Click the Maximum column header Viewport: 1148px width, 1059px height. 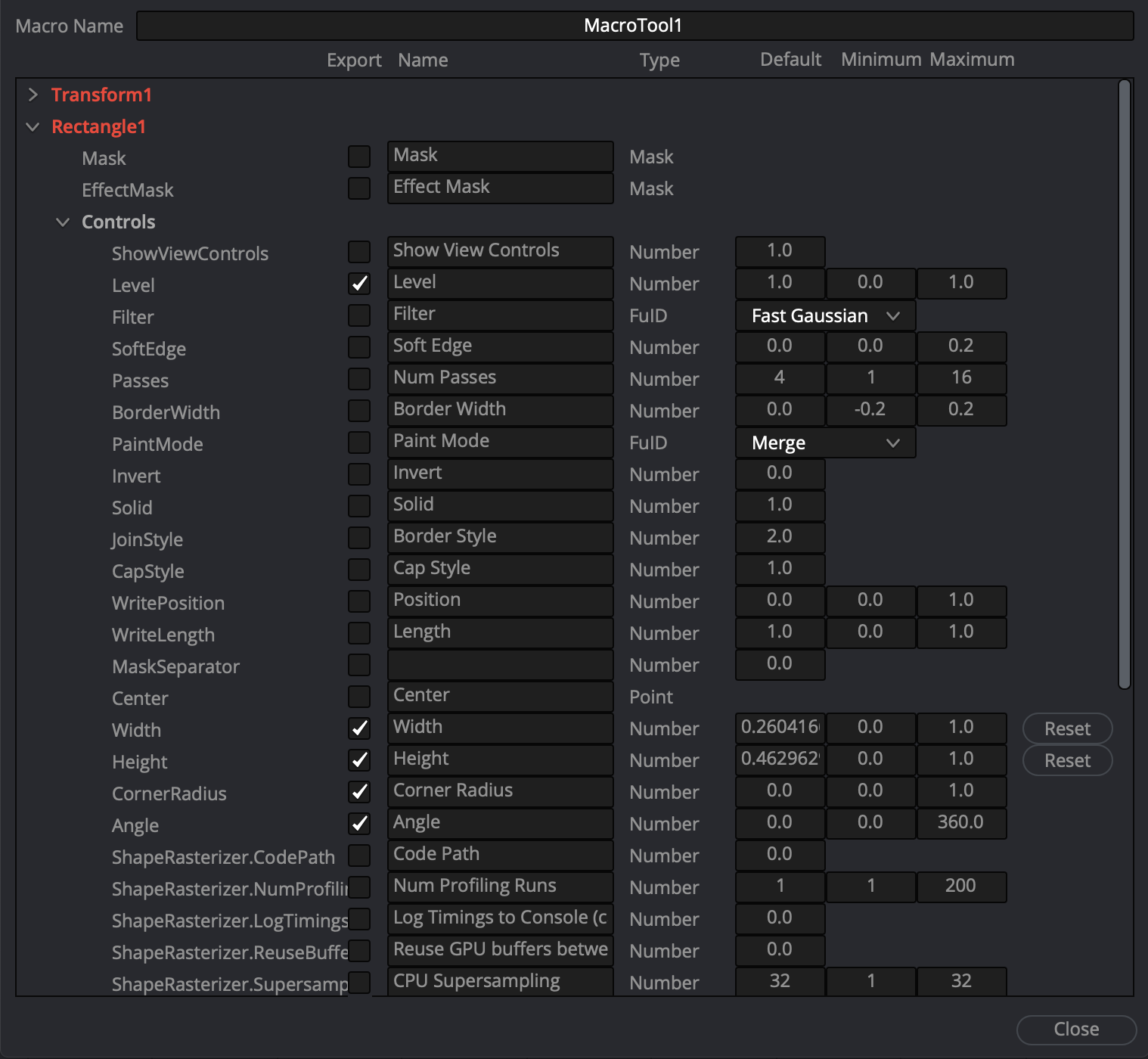coord(972,59)
